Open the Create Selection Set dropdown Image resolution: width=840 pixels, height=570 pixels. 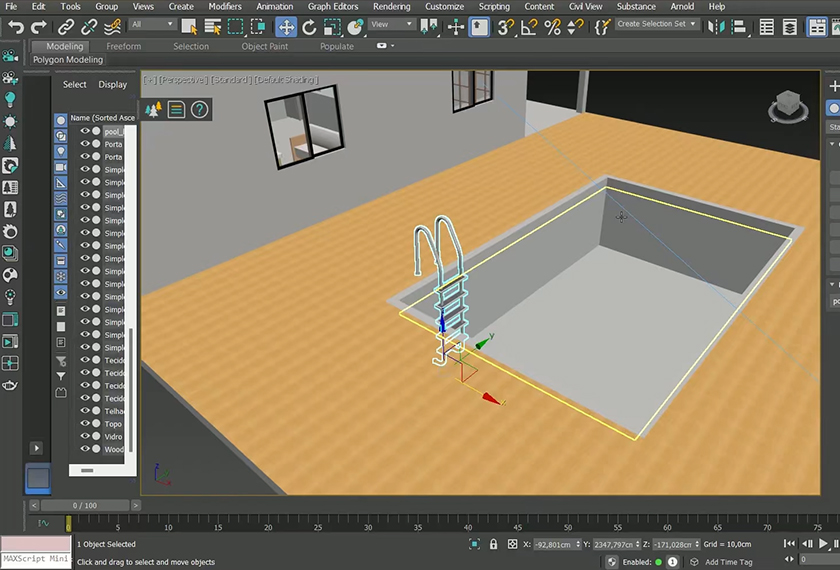point(656,24)
